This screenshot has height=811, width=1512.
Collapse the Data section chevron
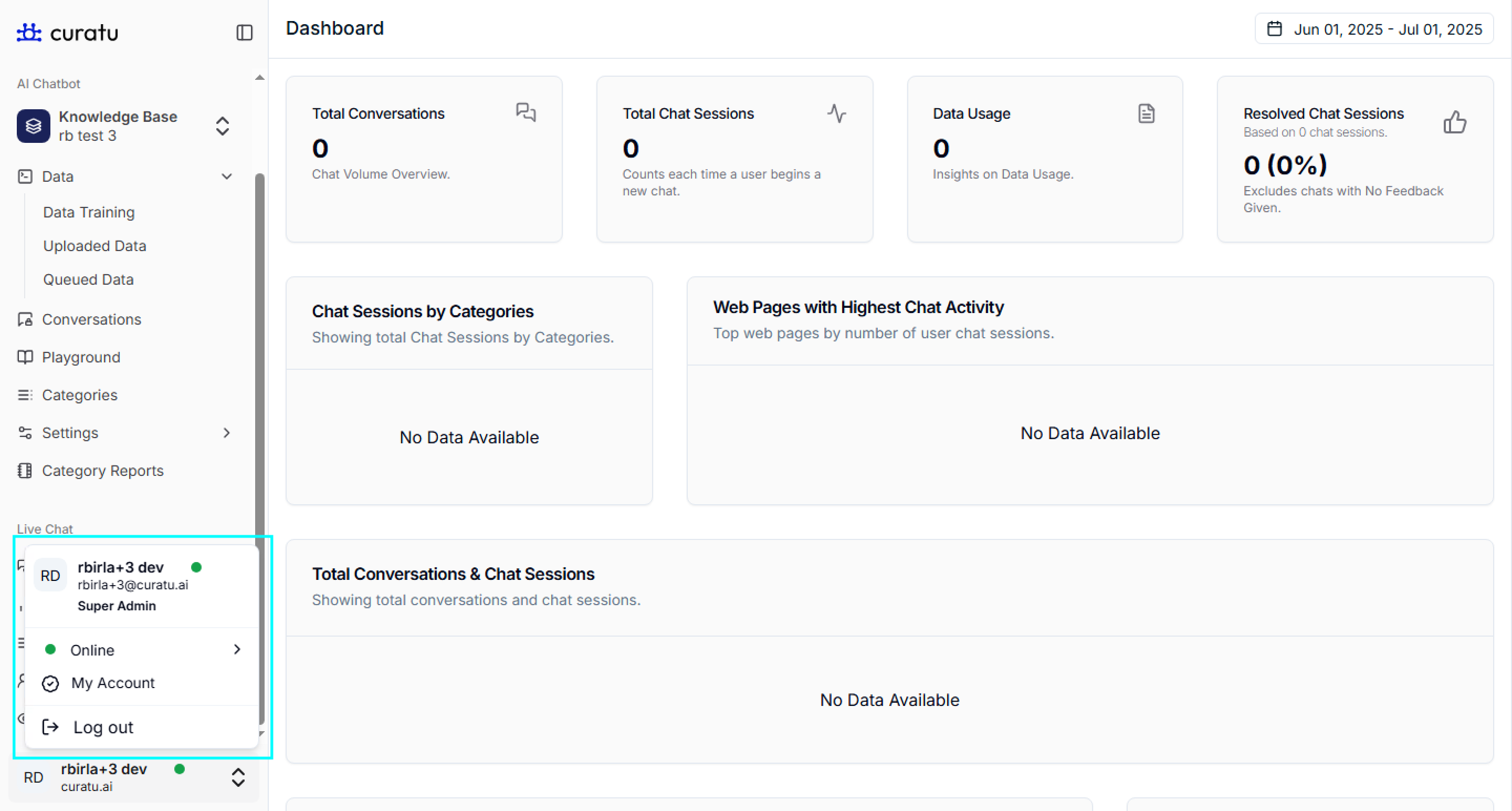227,176
